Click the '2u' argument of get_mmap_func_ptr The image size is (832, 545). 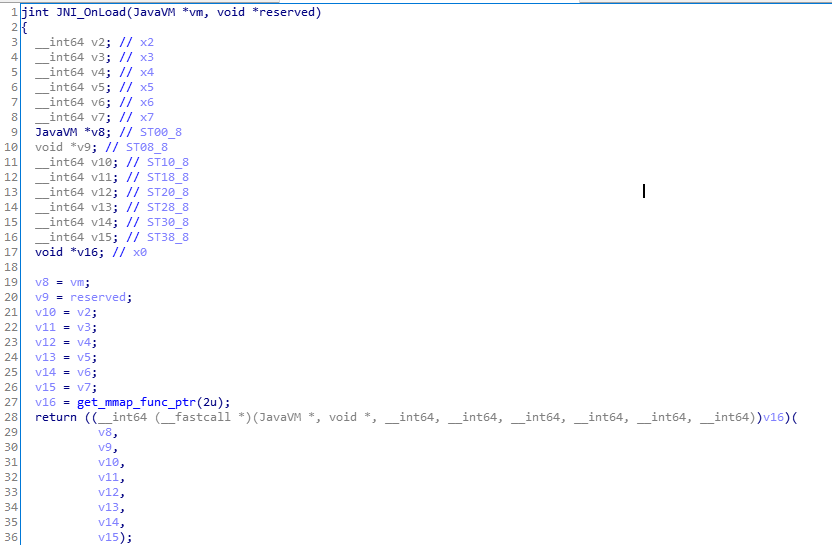coord(210,402)
